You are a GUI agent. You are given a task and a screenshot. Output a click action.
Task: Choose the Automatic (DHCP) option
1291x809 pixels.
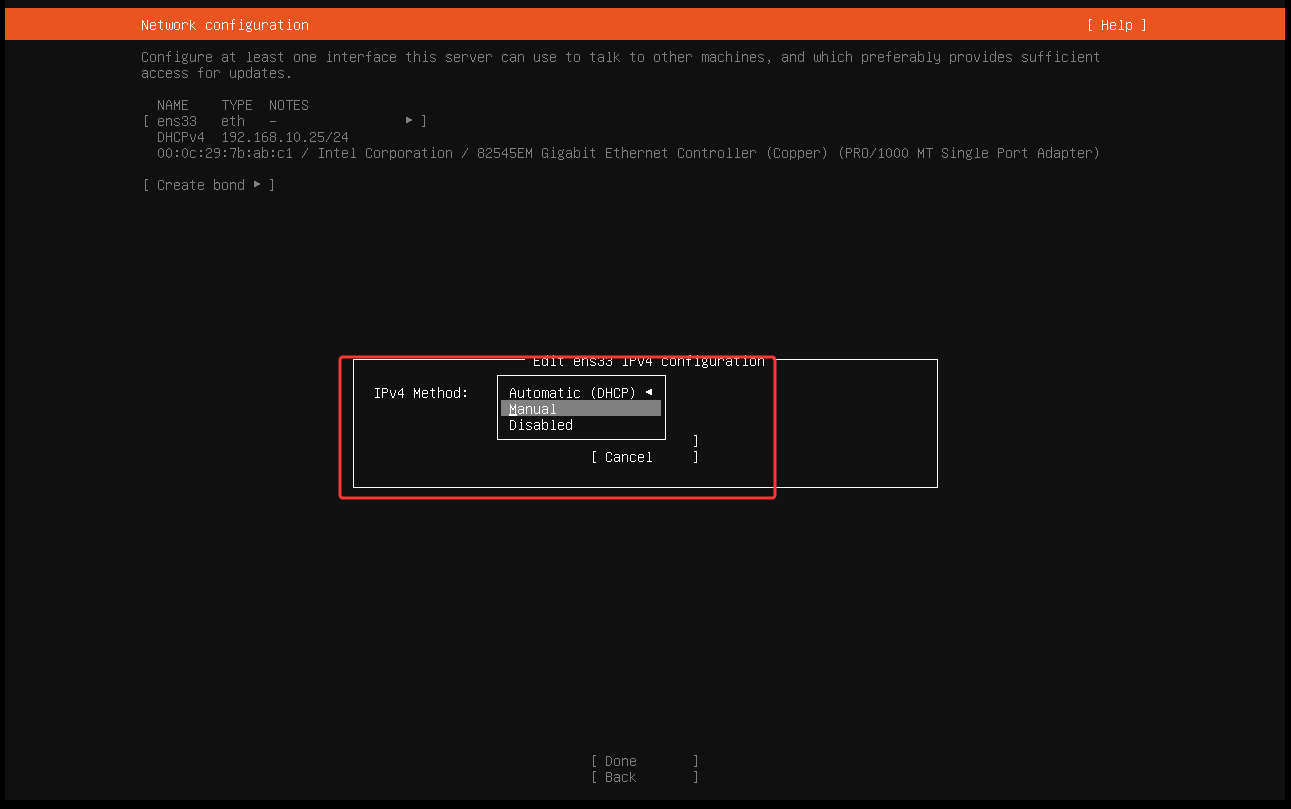point(572,393)
